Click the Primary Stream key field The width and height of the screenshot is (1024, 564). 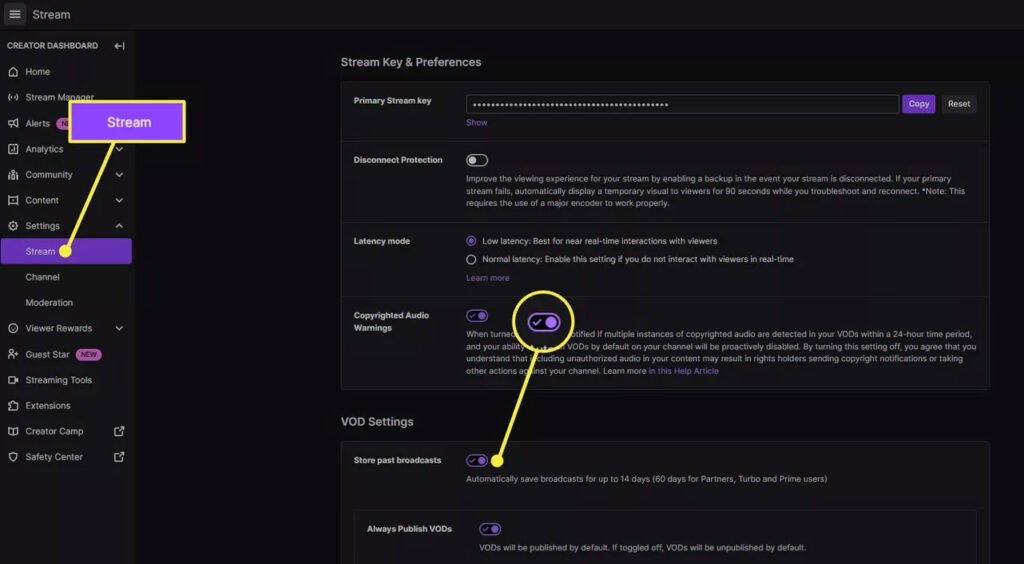click(x=682, y=104)
